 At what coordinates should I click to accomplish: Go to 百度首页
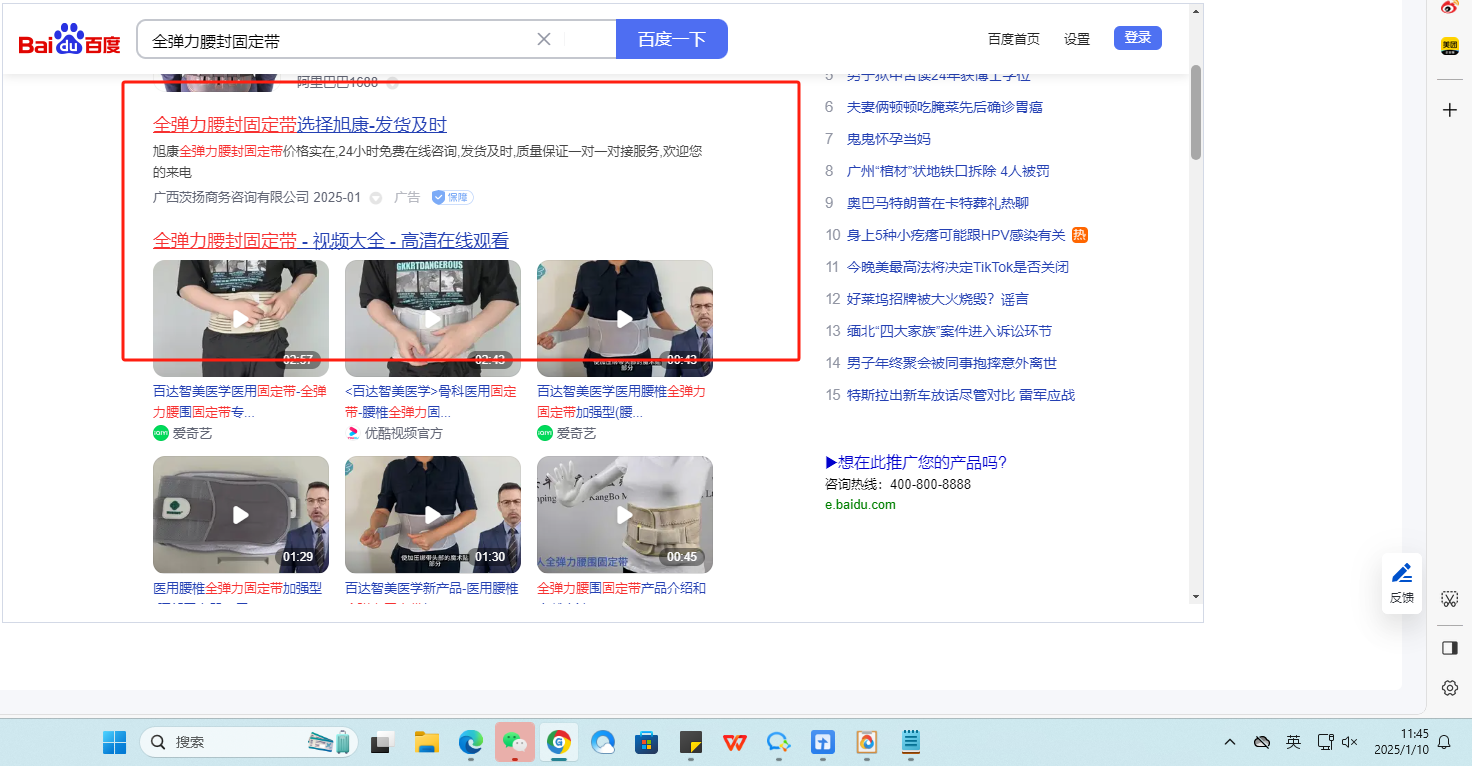1014,39
